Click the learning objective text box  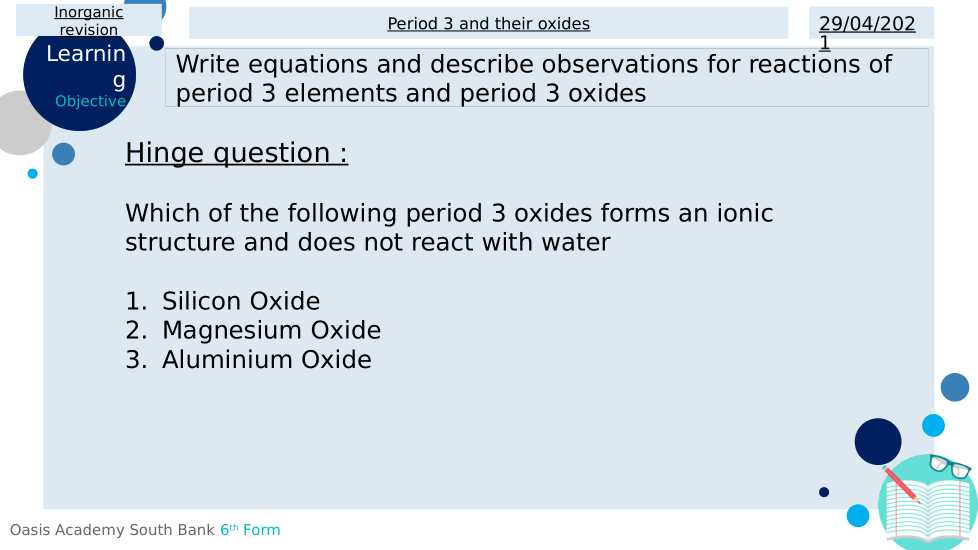(x=546, y=78)
